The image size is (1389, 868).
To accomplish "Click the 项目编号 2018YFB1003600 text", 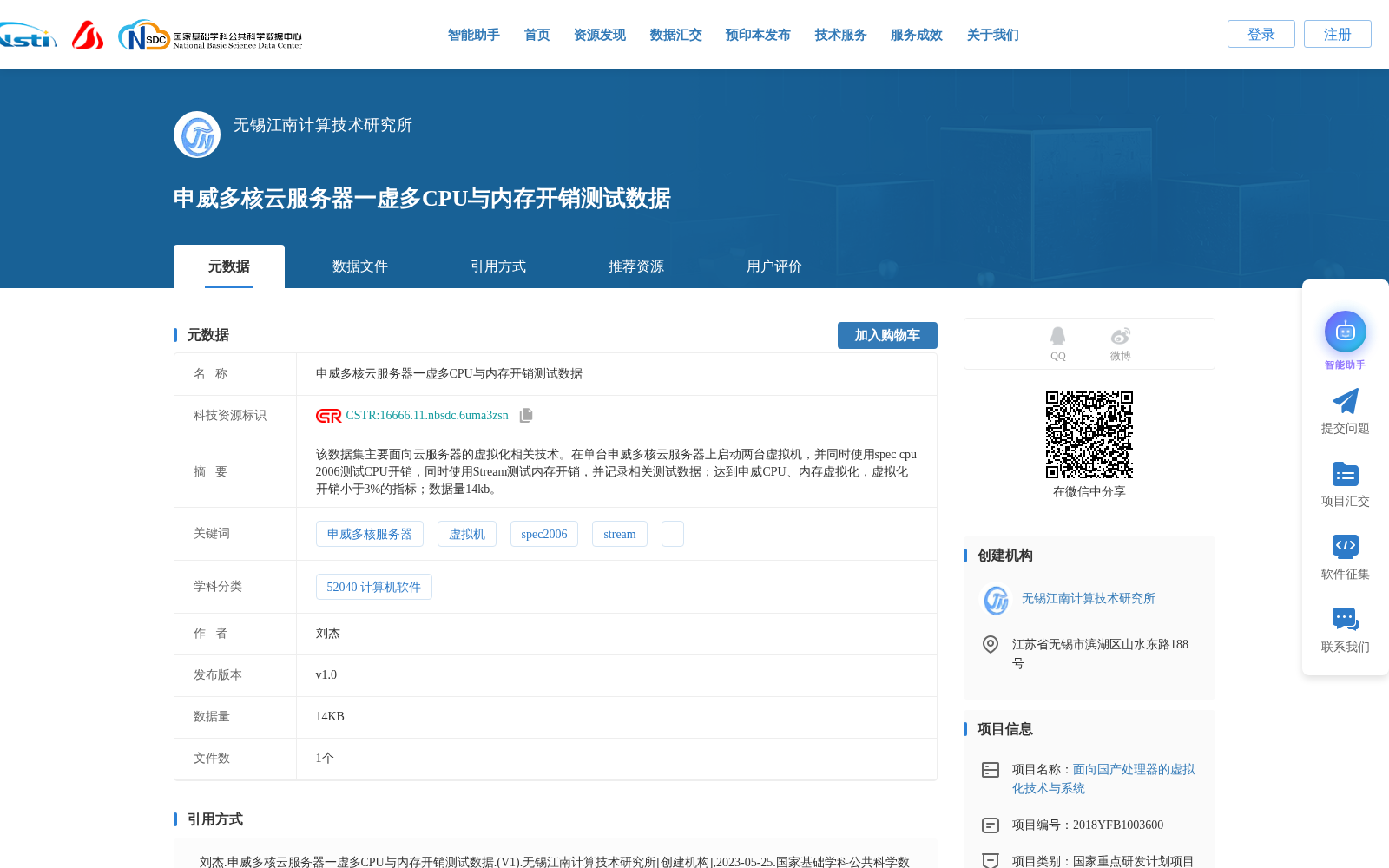I will point(1088,825).
